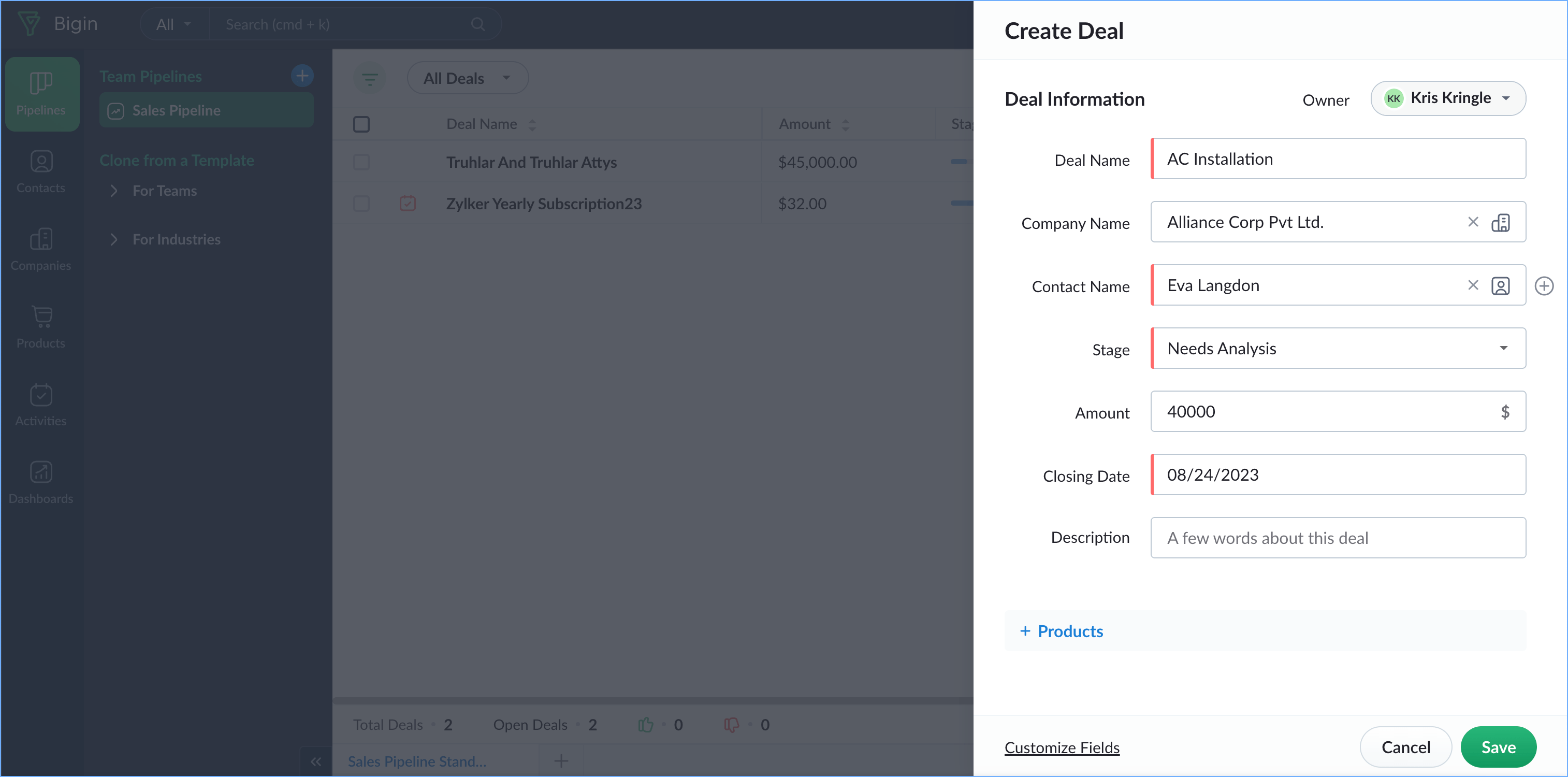1568x777 pixels.
Task: Open Contacts in the sidebar
Action: pos(41,172)
